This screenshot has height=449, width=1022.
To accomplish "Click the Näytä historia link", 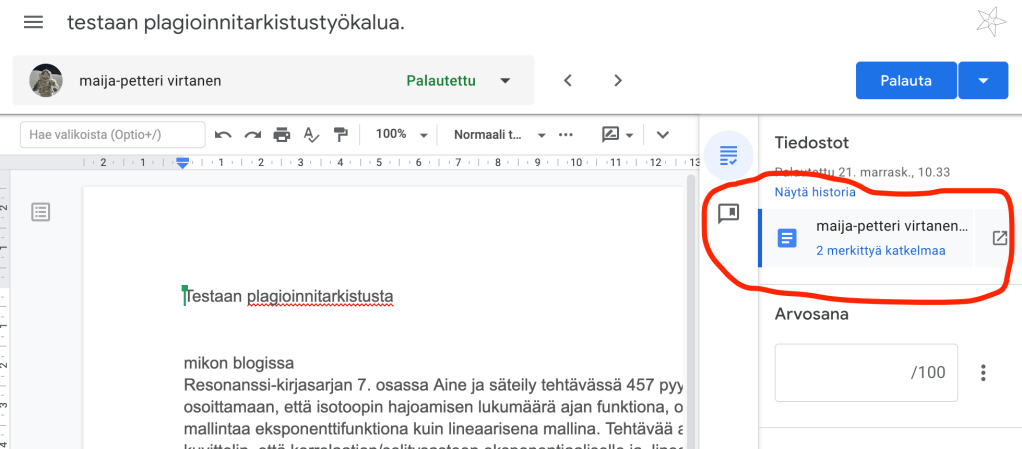I will 814,192.
